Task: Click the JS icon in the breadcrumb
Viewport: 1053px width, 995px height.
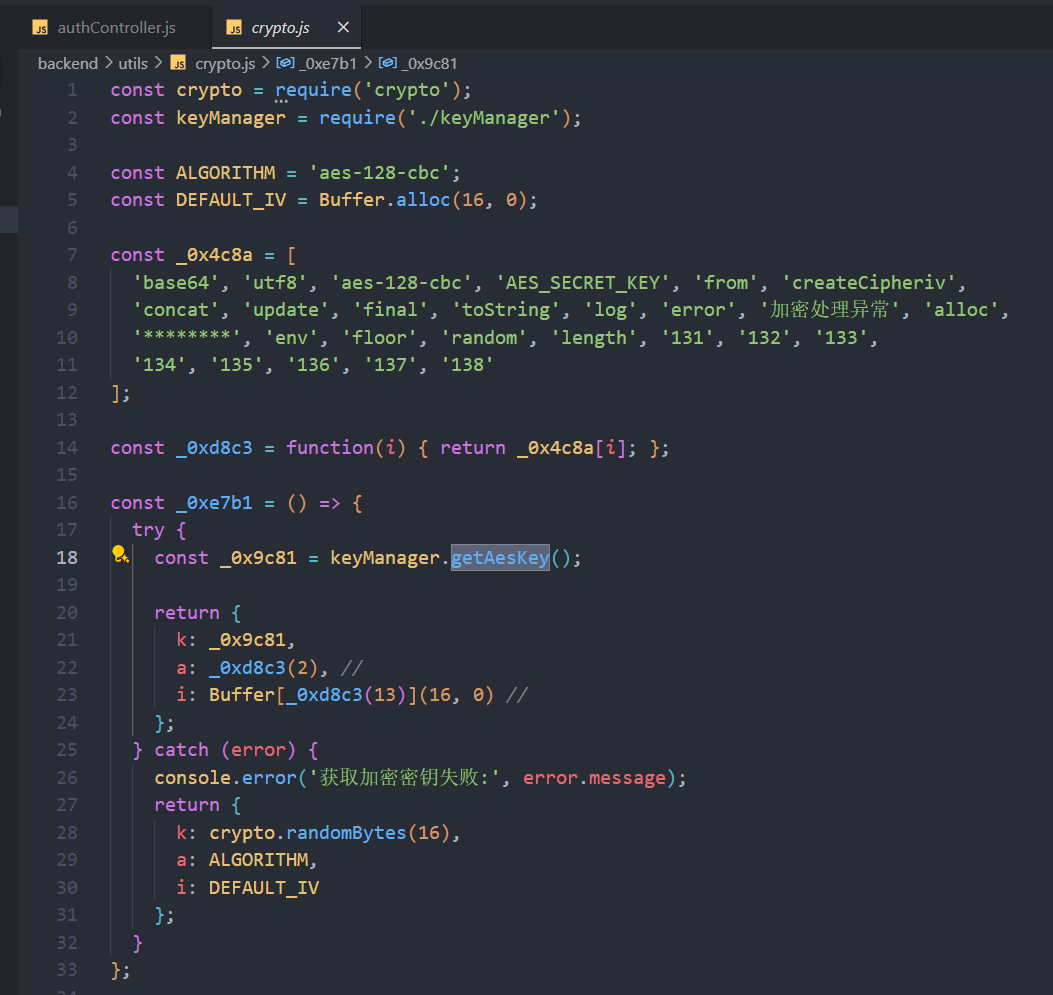Action: coord(178,63)
